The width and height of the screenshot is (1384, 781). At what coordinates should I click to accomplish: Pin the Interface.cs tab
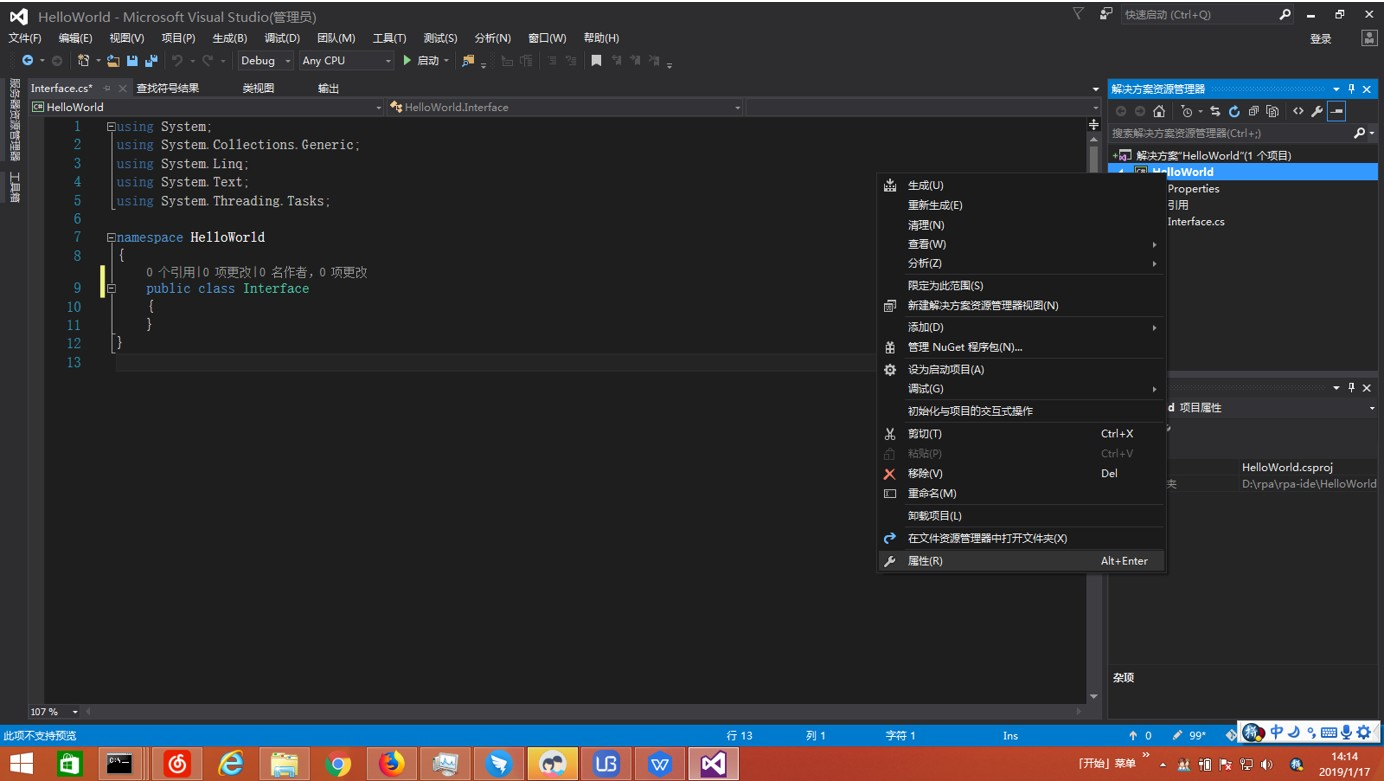click(107, 89)
